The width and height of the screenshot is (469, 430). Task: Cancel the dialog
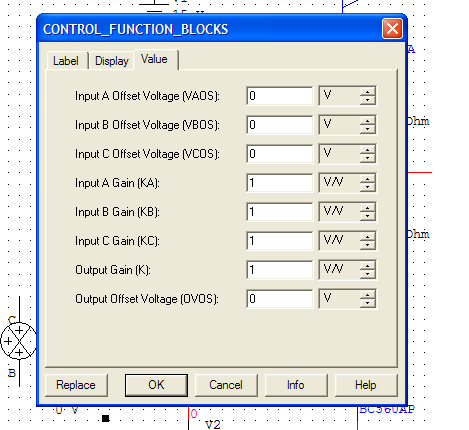coord(226,385)
